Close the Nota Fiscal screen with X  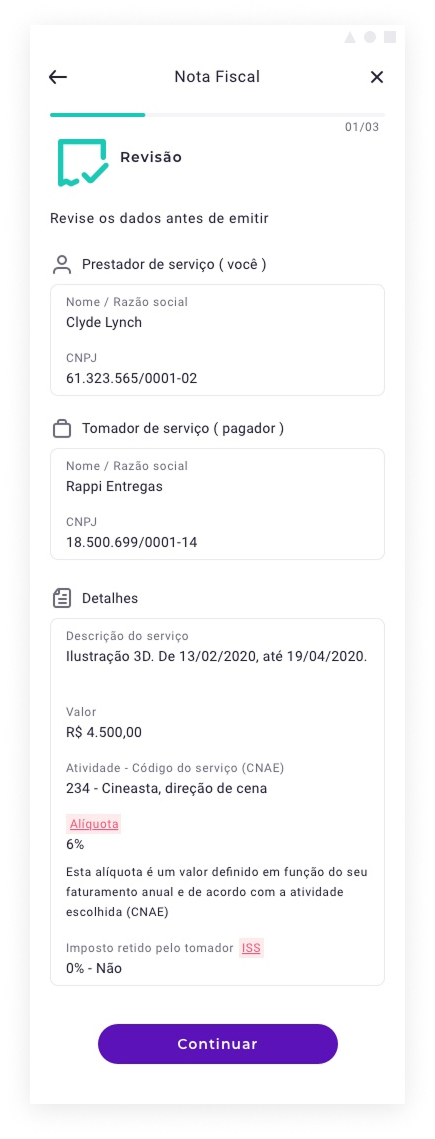pyautogui.click(x=376, y=77)
